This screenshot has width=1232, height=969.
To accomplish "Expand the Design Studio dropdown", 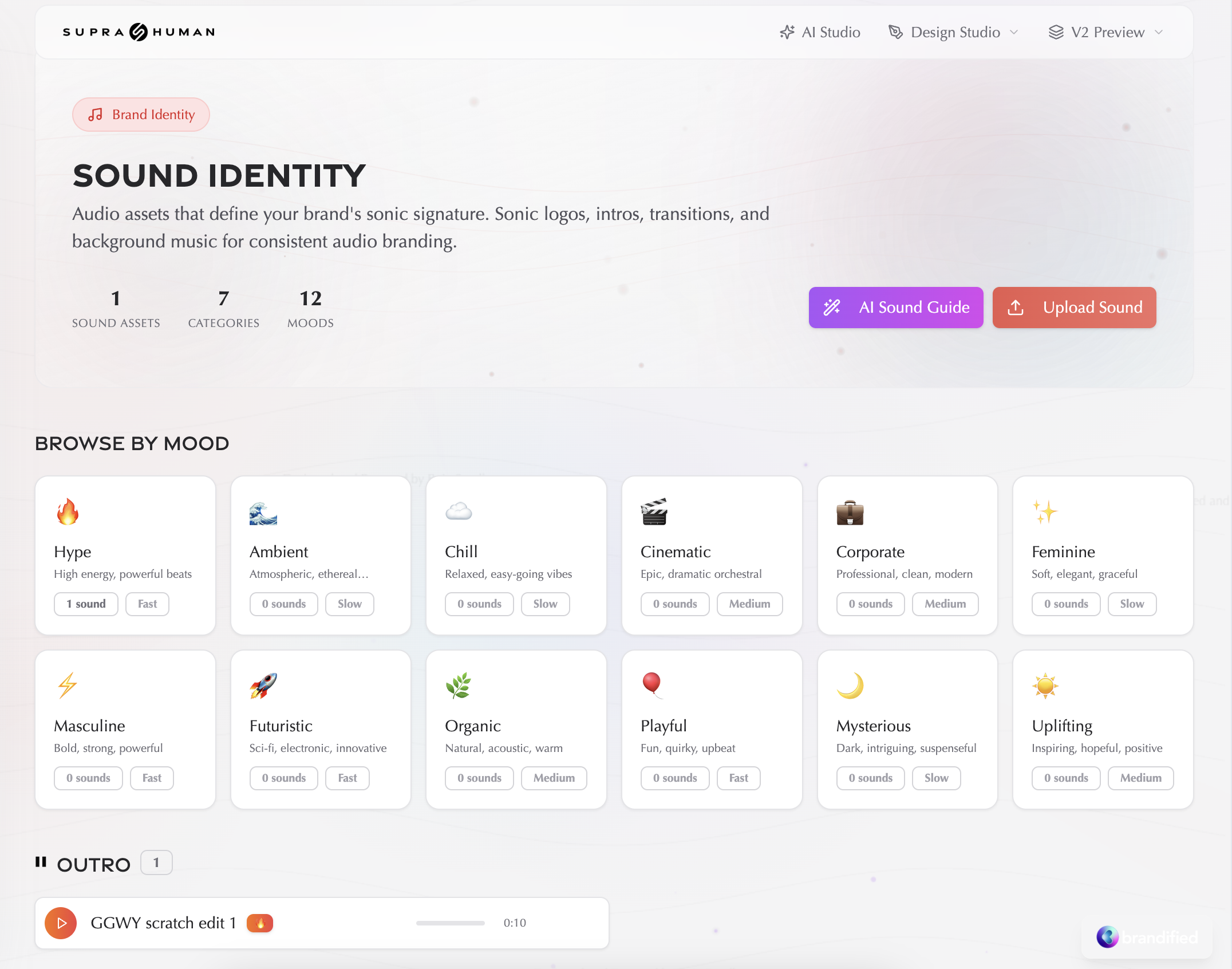I will coord(1014,32).
